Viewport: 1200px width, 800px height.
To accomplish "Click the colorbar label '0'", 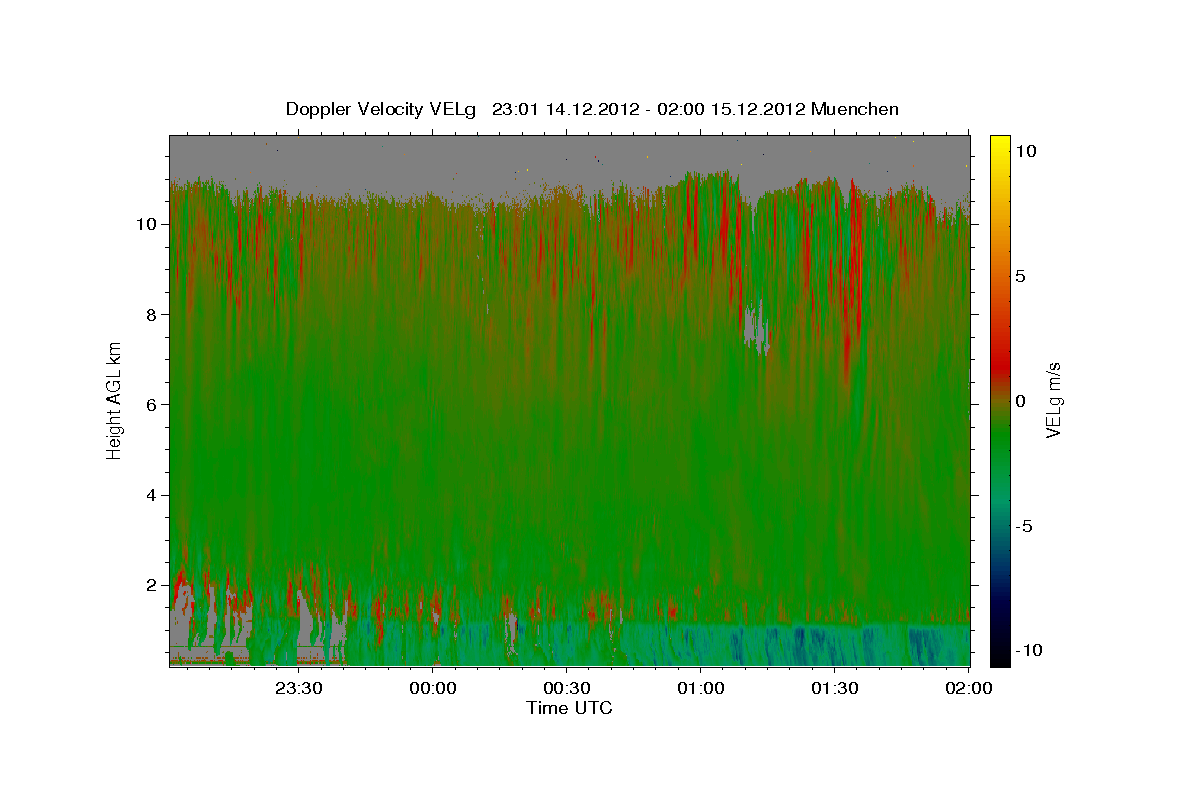I will click(x=1020, y=401).
